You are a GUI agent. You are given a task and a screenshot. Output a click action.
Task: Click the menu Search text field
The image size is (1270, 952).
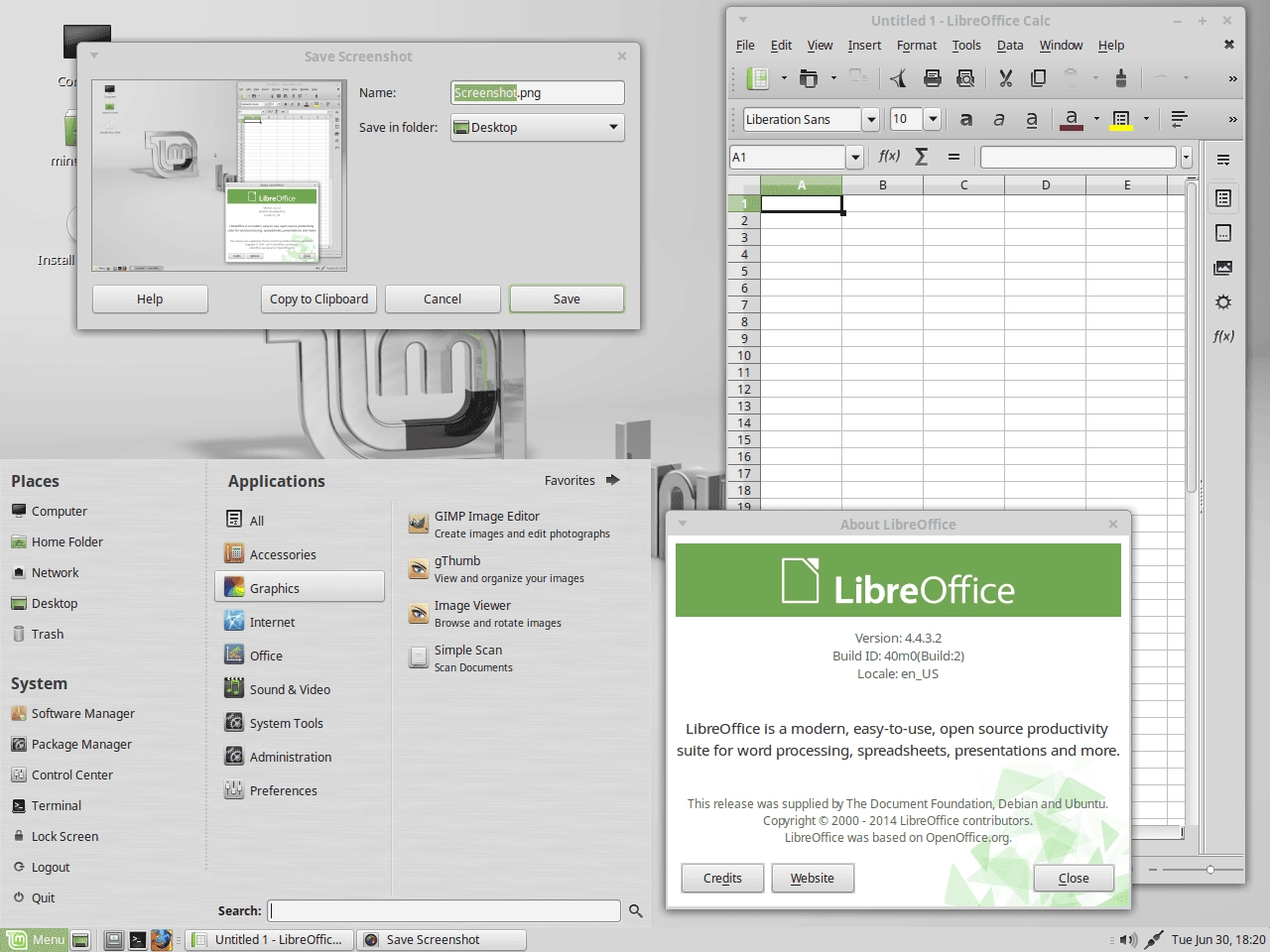pyautogui.click(x=444, y=910)
